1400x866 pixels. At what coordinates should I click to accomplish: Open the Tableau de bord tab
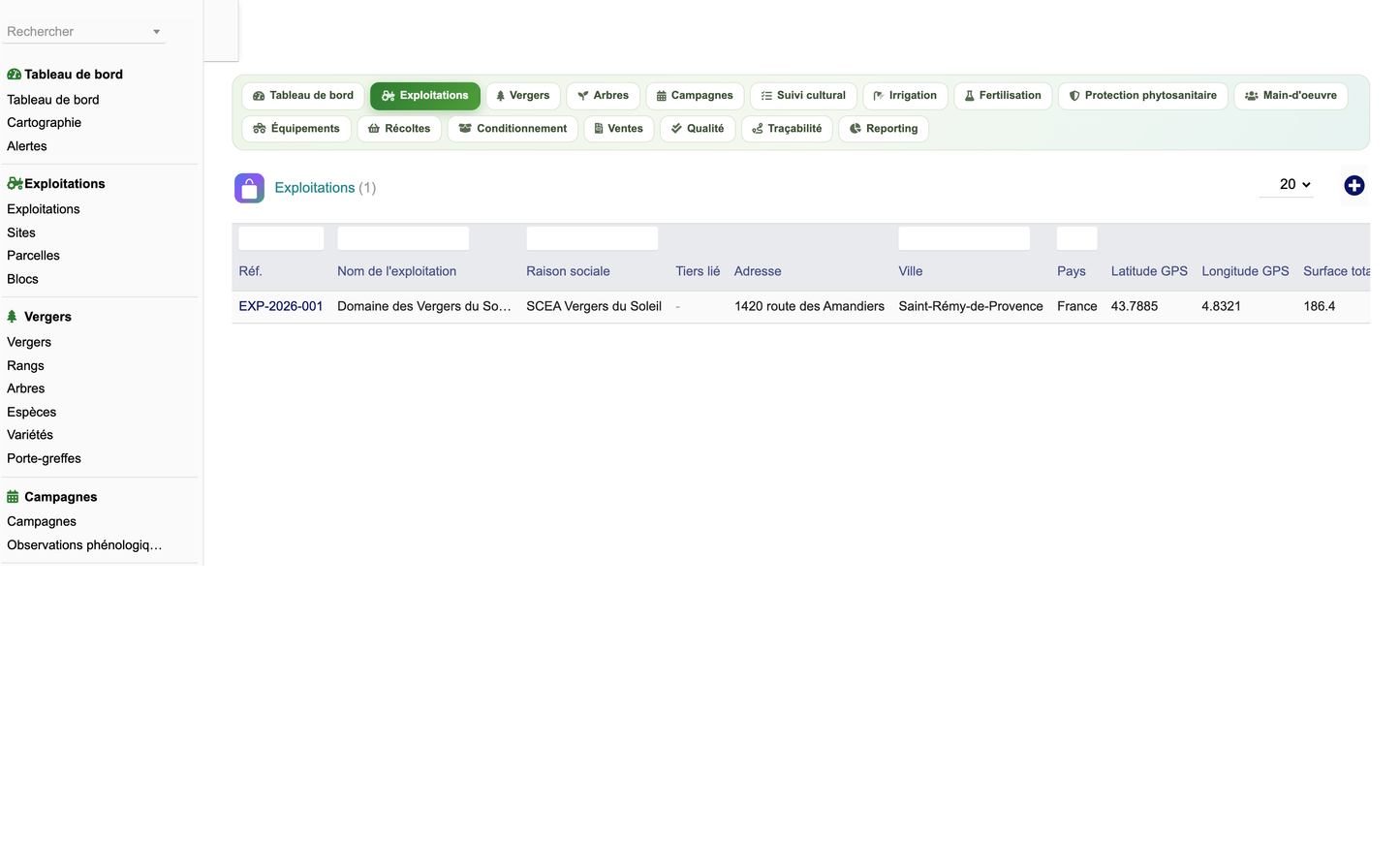(302, 96)
